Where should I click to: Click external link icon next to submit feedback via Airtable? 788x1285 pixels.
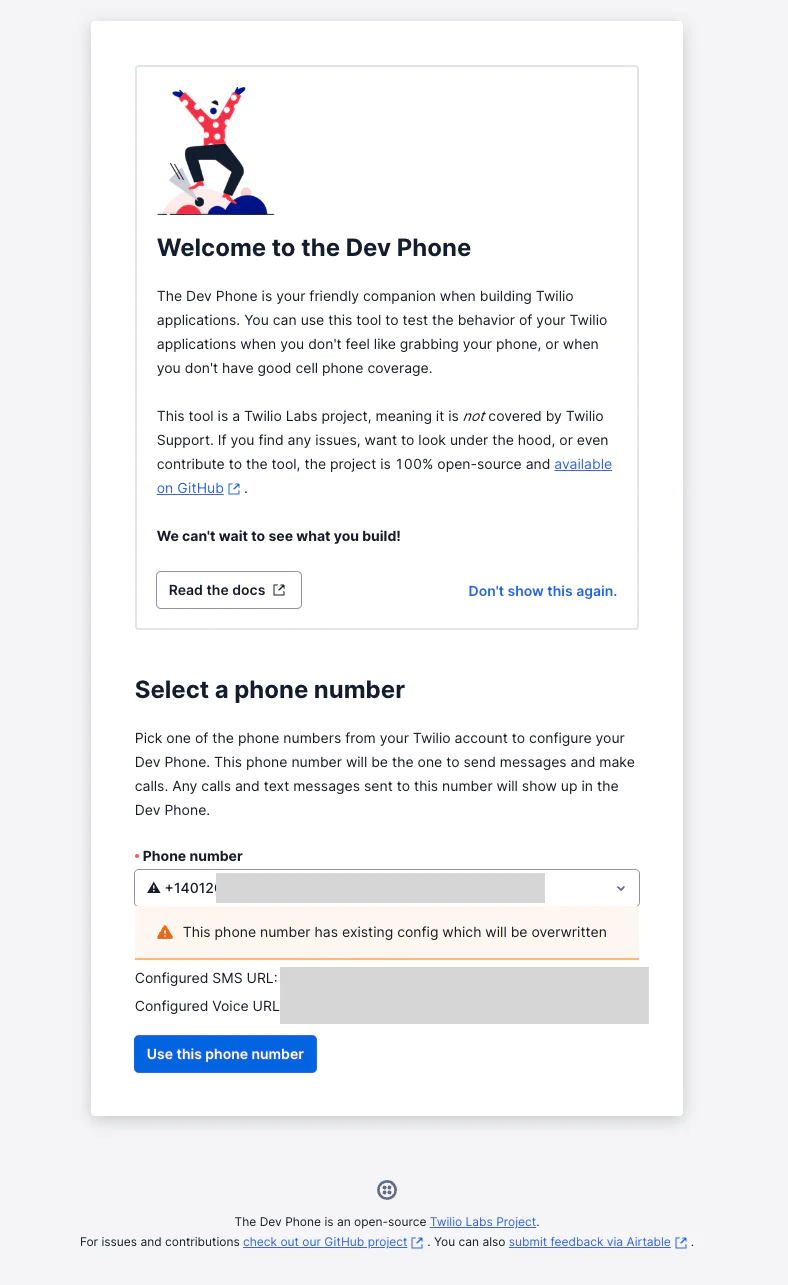tap(681, 1242)
